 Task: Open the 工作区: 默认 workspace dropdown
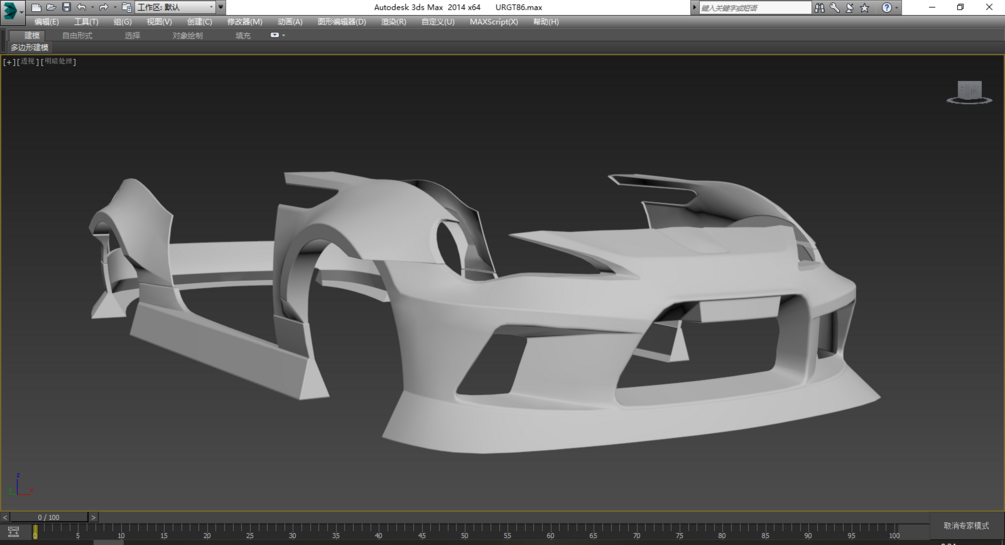point(175,7)
